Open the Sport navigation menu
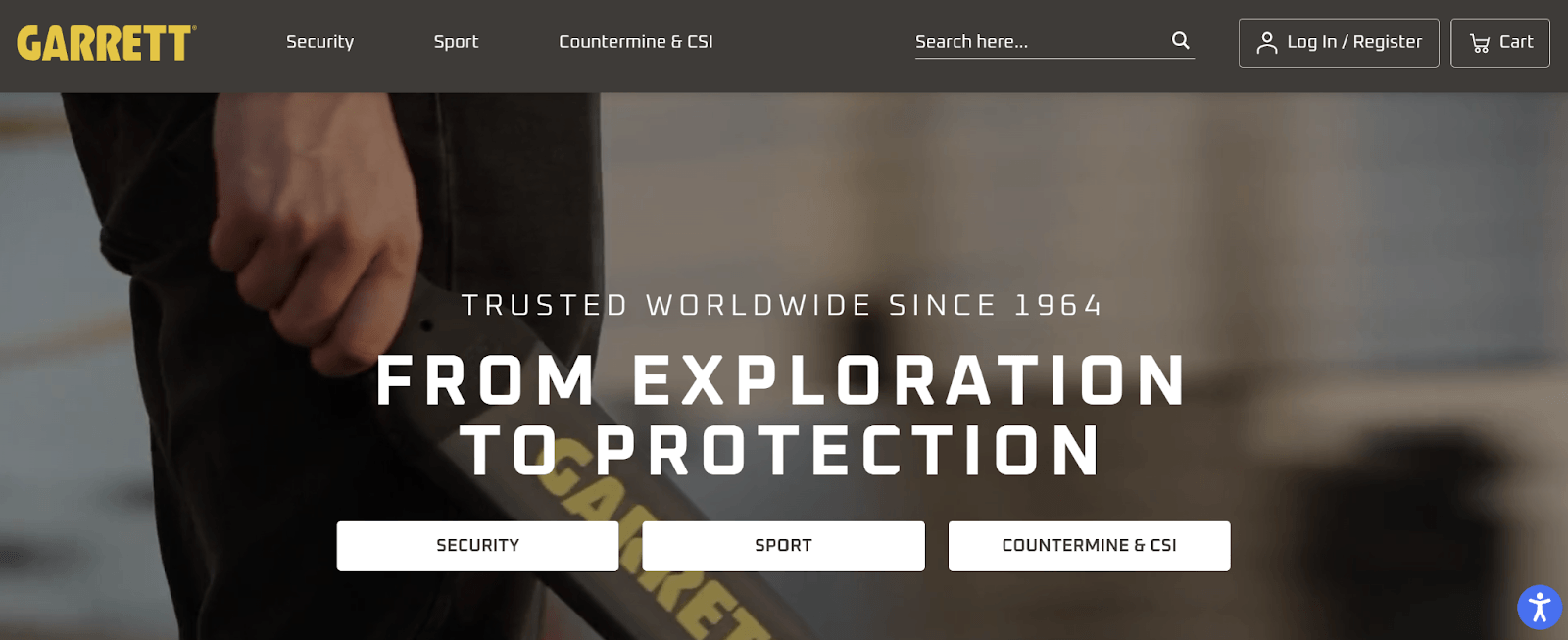This screenshot has height=640, width=1568. pos(456,42)
